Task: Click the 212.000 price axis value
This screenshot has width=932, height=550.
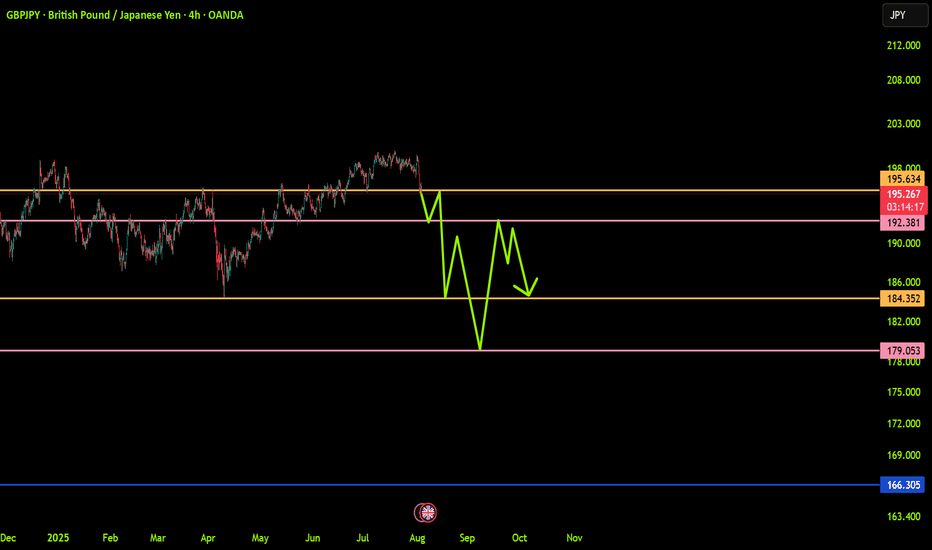Action: coord(903,45)
